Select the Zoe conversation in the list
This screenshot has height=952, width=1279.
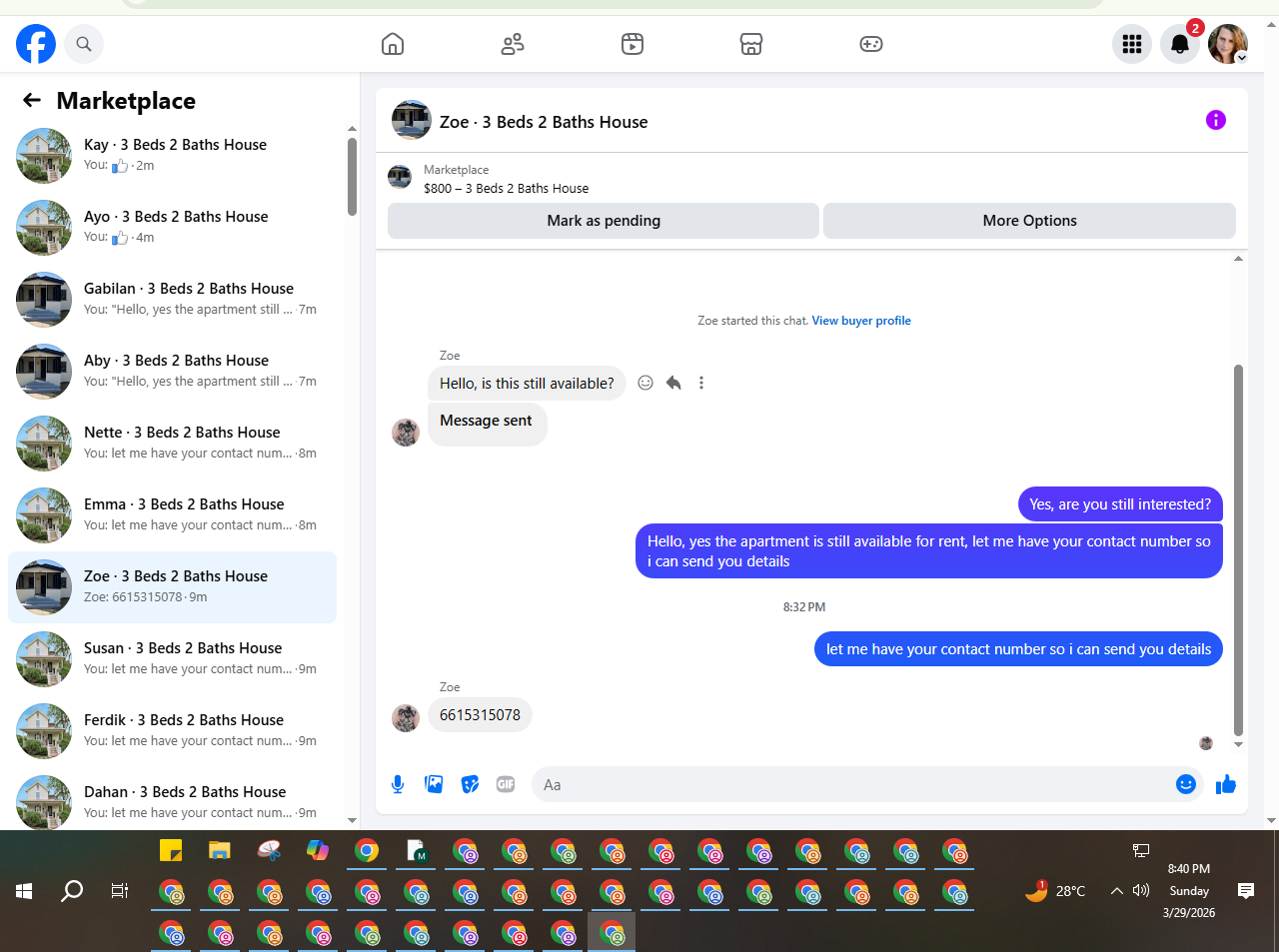click(172, 587)
